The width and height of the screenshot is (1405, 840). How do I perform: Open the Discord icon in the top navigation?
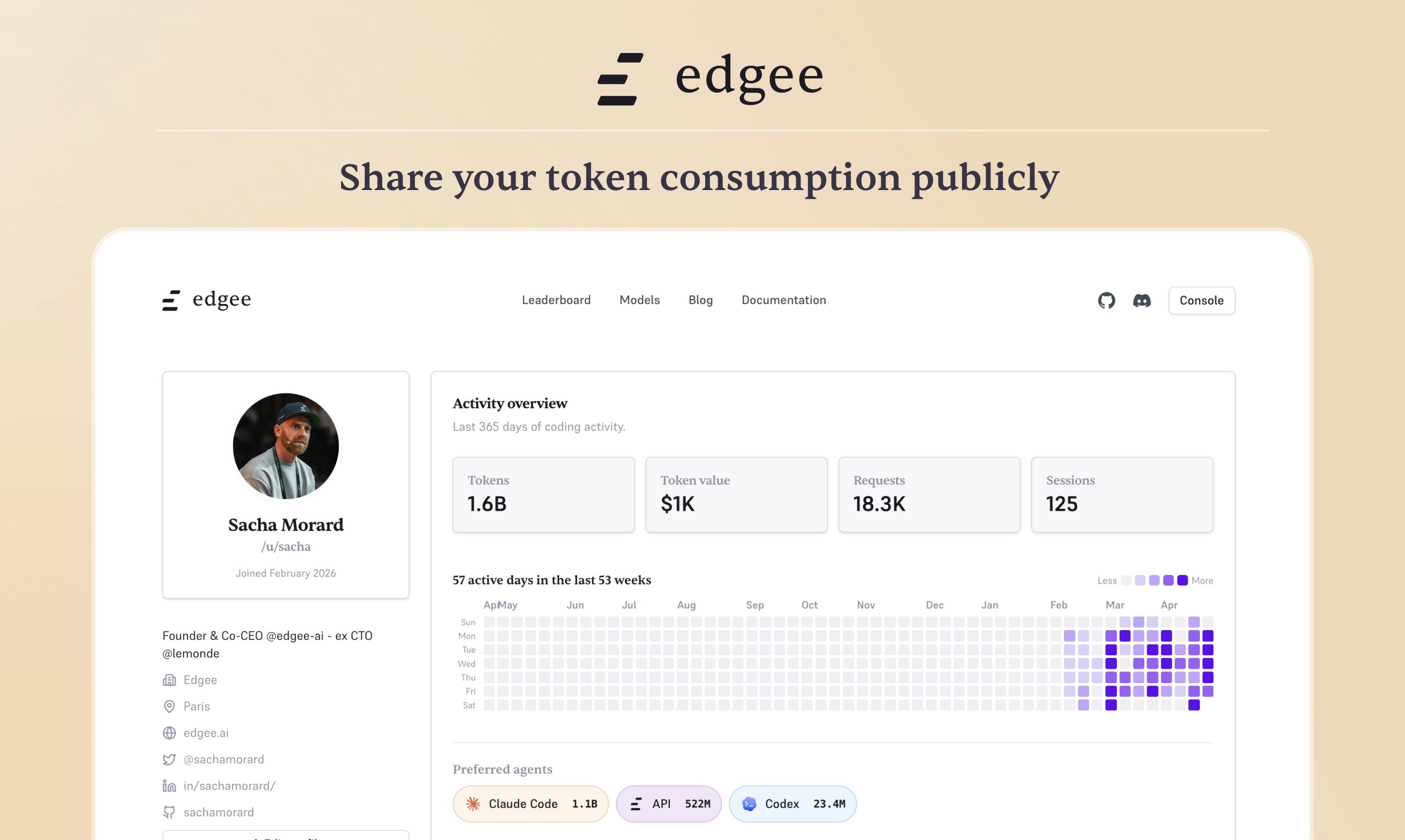tap(1142, 300)
